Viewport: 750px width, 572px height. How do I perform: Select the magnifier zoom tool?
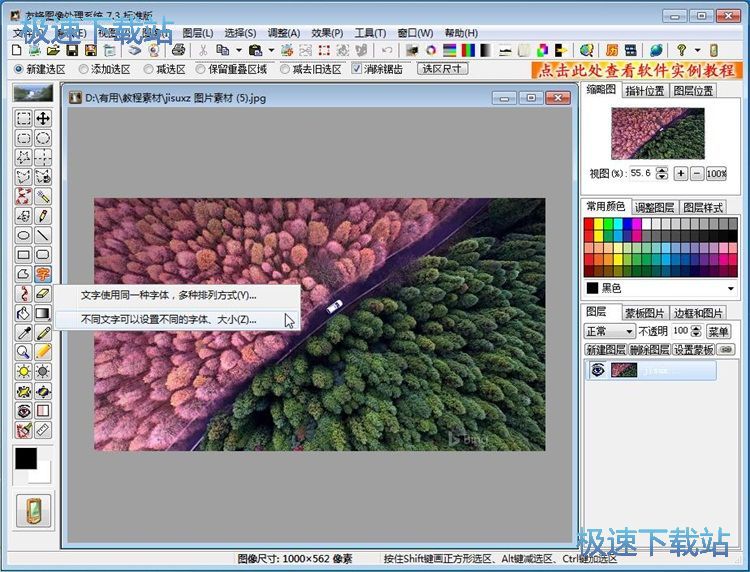click(23, 352)
